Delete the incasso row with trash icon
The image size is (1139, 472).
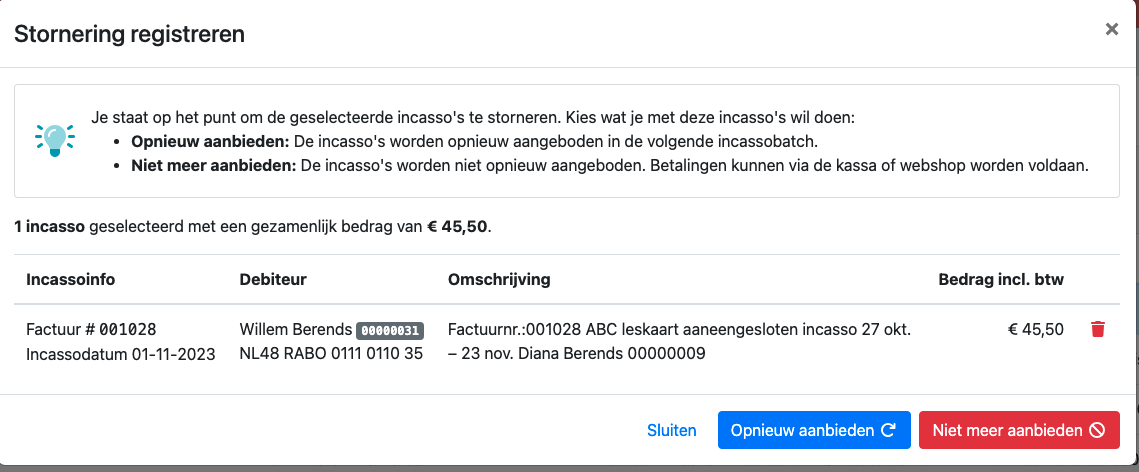tap(1098, 329)
